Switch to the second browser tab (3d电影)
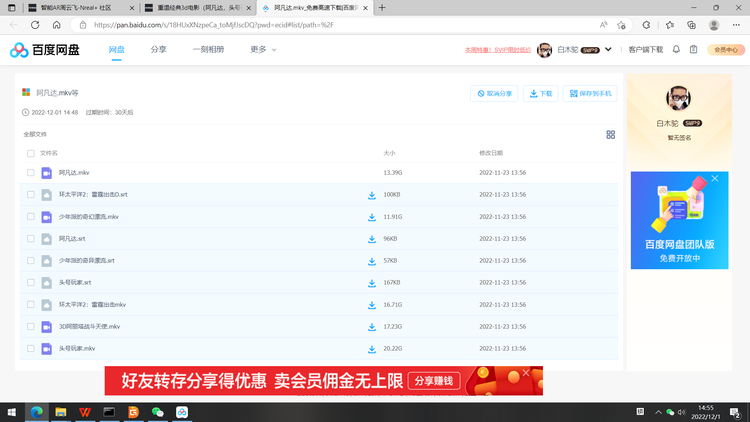The width and height of the screenshot is (750, 422). click(198, 8)
